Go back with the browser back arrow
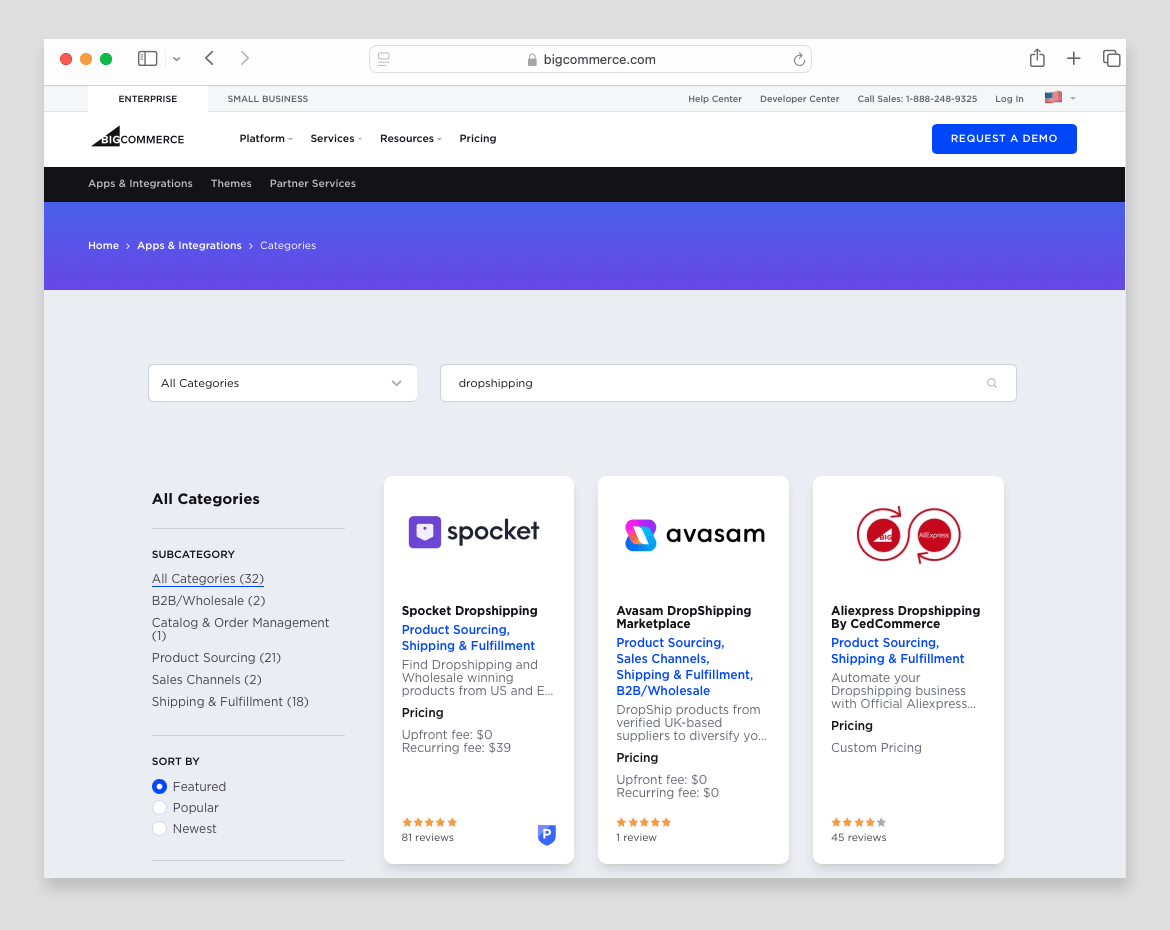Image resolution: width=1170 pixels, height=930 pixels. pos(210,58)
